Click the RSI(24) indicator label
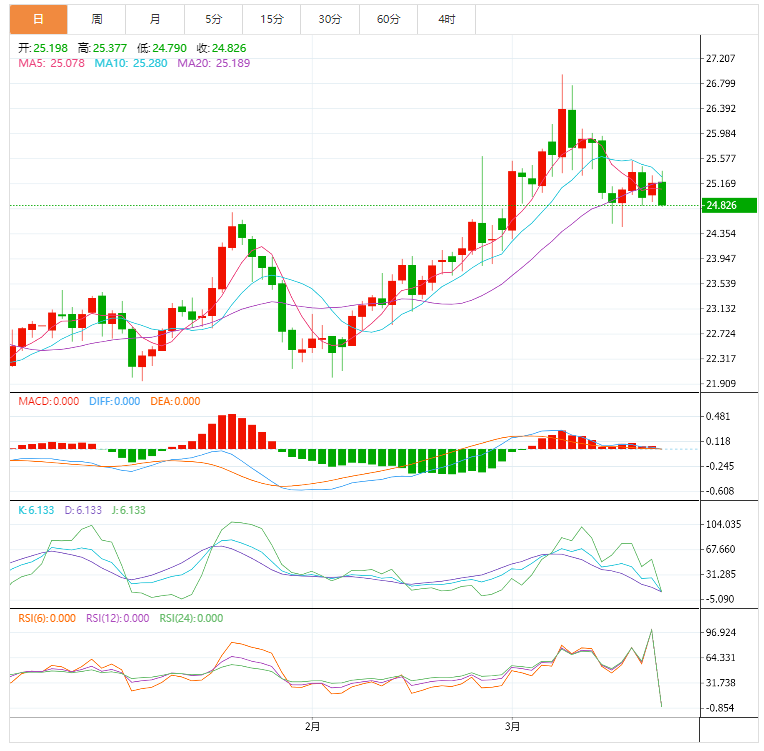The height and width of the screenshot is (751, 764). click(191, 618)
